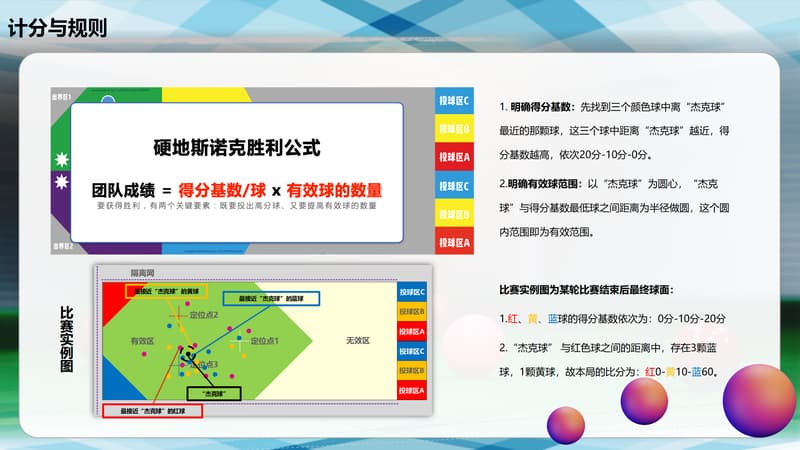Click the red-bordered 红球 callout label
The height and width of the screenshot is (450, 800).
coord(152,410)
